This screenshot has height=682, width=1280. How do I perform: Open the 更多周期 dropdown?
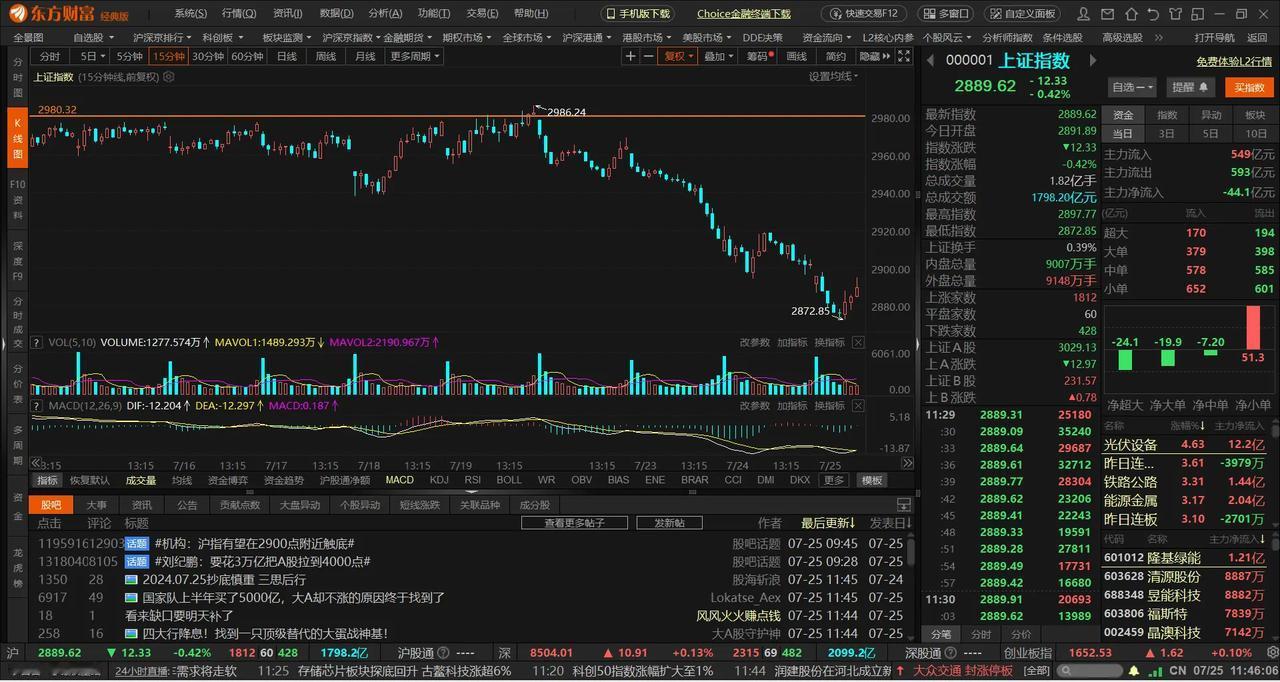point(415,56)
